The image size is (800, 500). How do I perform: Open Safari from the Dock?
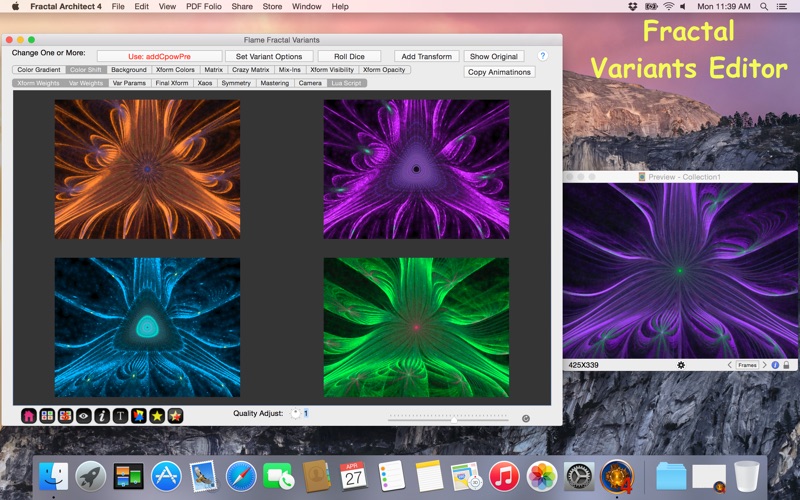click(x=241, y=477)
